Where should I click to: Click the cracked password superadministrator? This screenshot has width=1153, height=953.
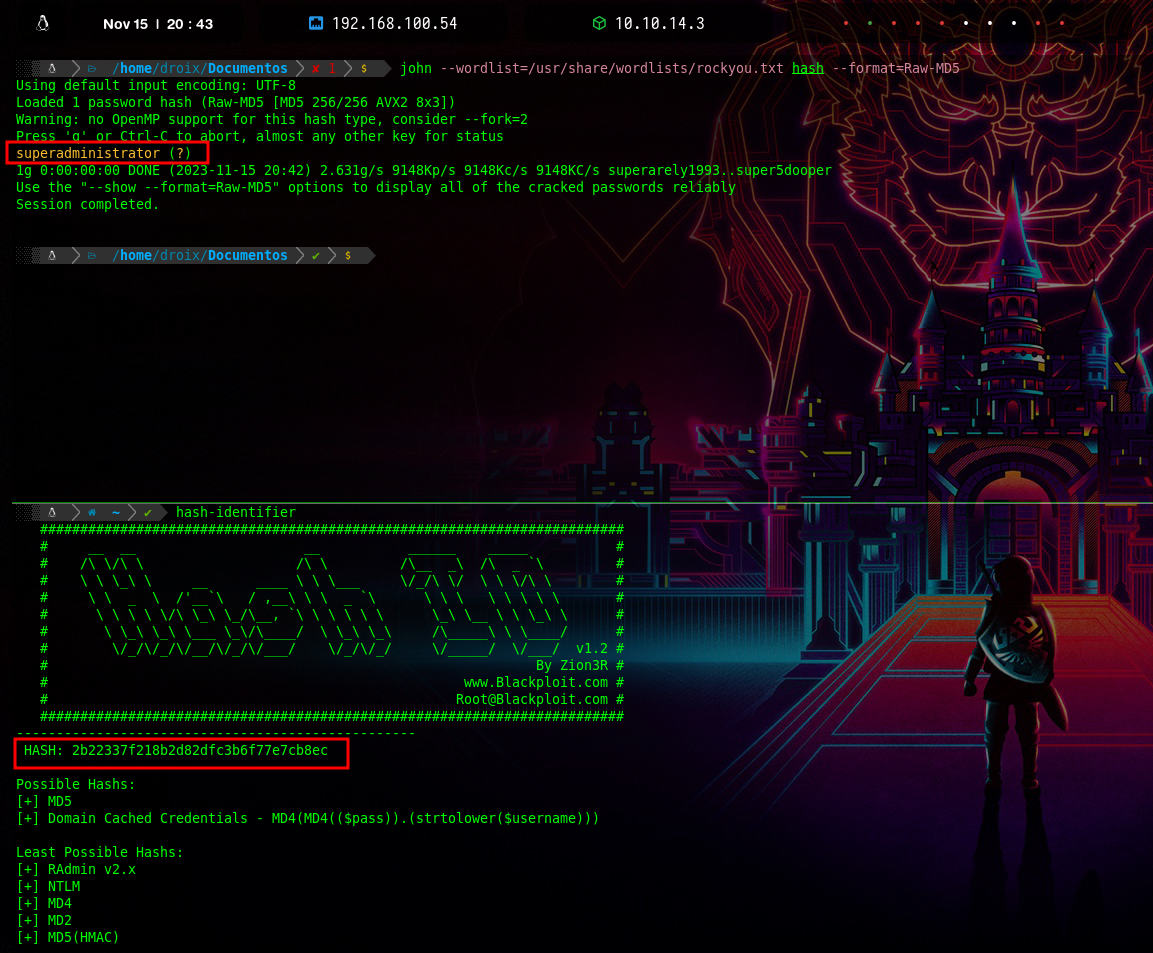(x=88, y=153)
